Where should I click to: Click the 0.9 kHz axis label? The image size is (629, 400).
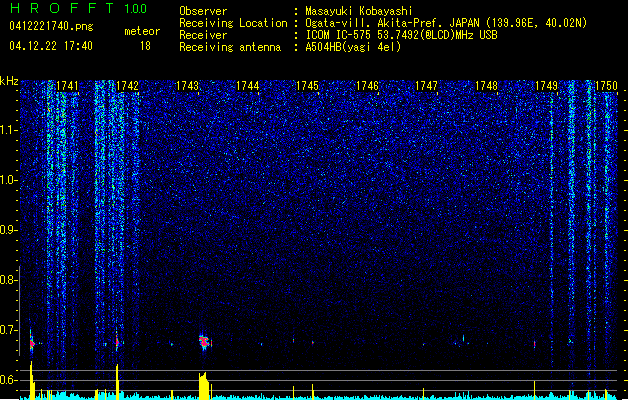pos(7,230)
